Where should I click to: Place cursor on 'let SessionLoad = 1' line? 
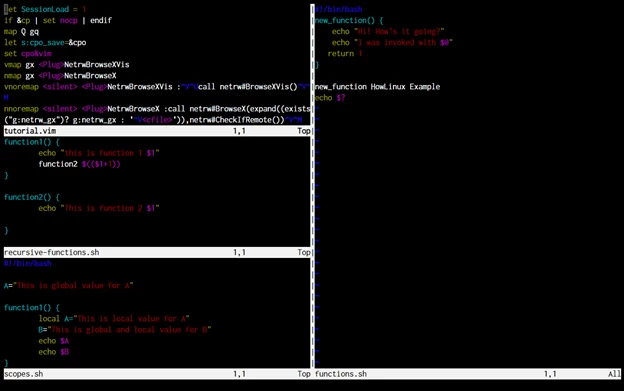[x=45, y=9]
